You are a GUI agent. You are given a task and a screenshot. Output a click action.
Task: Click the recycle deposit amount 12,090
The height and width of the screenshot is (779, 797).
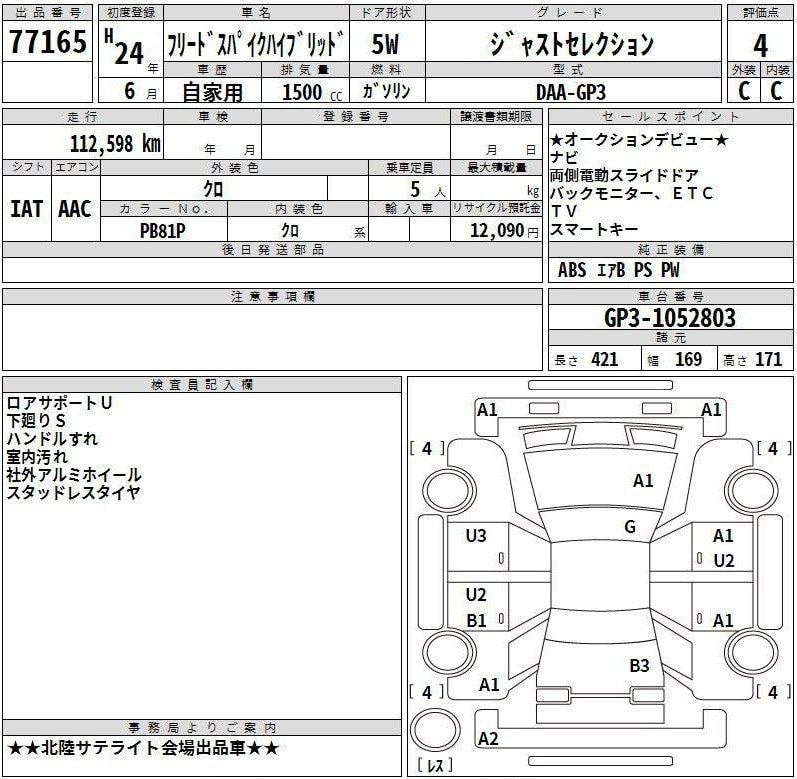pyautogui.click(x=496, y=230)
